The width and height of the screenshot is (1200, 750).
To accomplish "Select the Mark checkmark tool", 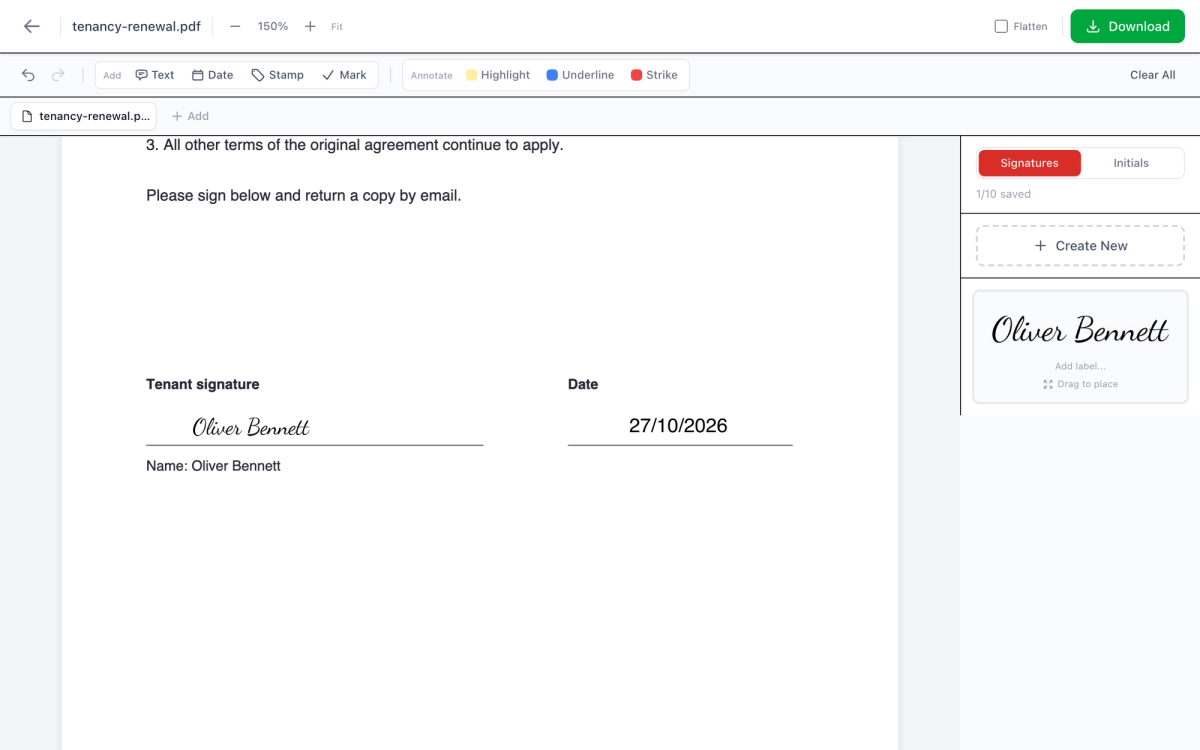I will pos(344,75).
